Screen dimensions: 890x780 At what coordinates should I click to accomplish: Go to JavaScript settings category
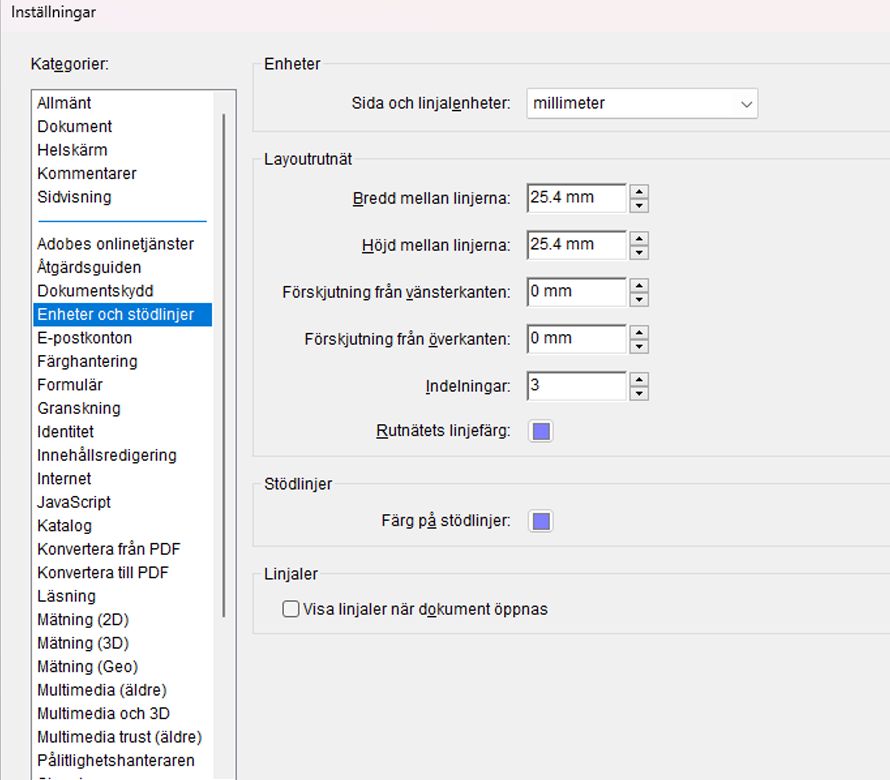[x=74, y=502]
